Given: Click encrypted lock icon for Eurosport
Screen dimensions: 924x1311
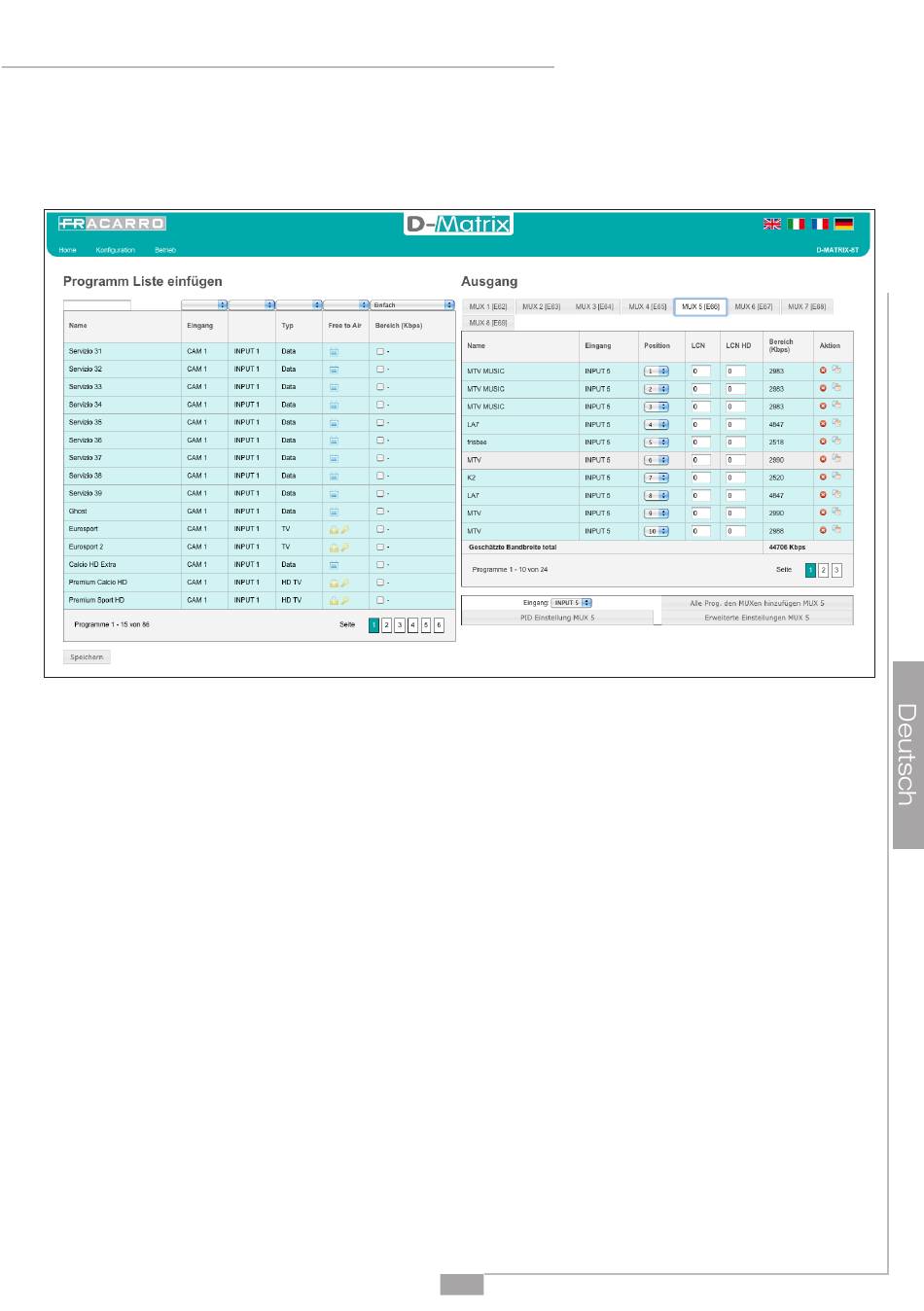Looking at the screenshot, I should coord(334,529).
